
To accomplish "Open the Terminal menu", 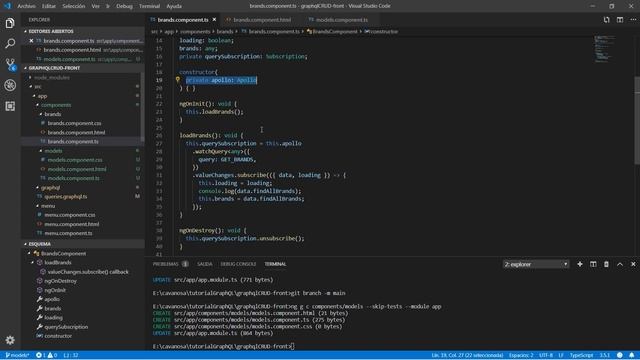I will pyautogui.click(x=149, y=6).
